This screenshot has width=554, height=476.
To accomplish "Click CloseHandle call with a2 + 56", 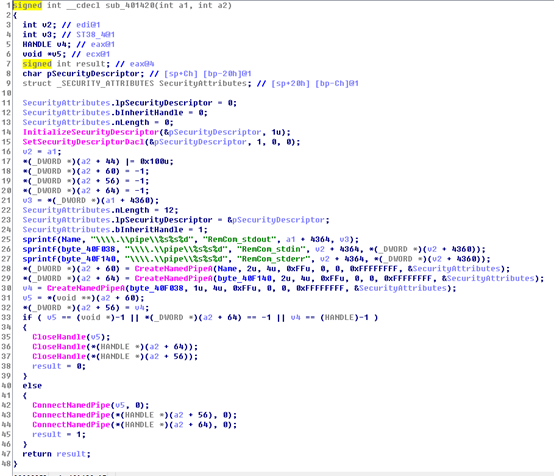I will (x=115, y=357).
